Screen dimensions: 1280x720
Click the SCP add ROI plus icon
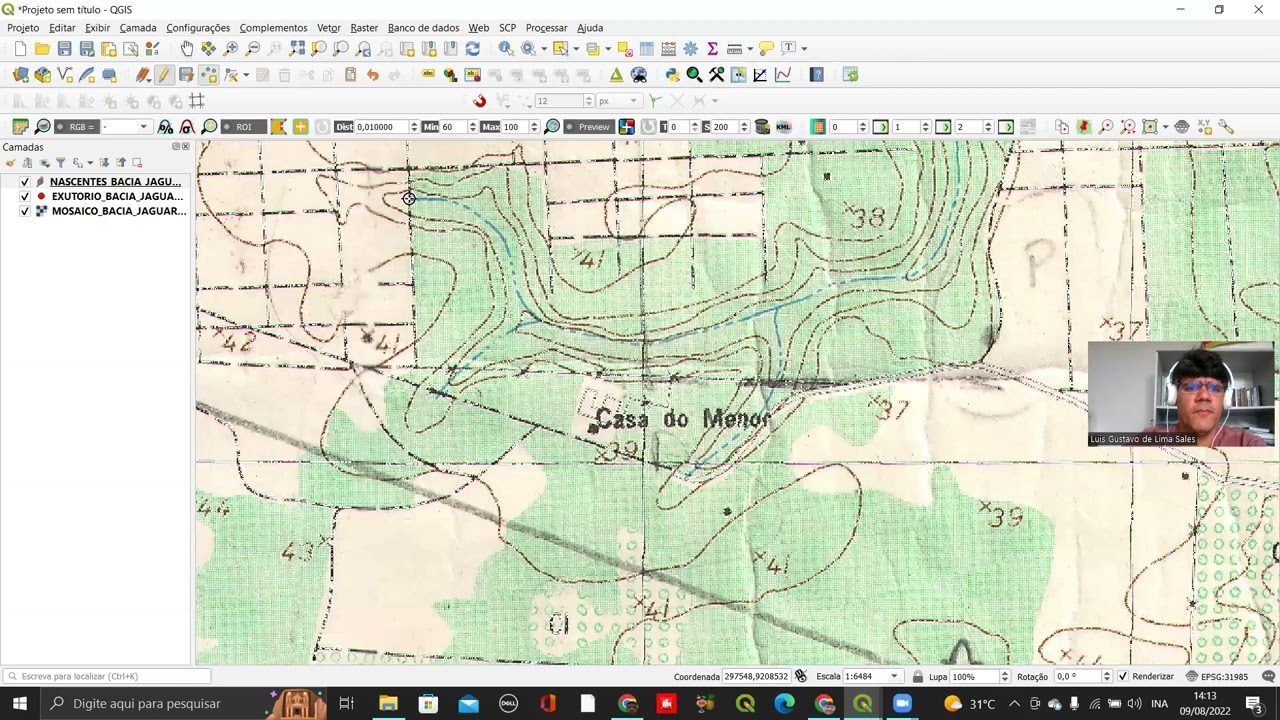click(x=300, y=127)
